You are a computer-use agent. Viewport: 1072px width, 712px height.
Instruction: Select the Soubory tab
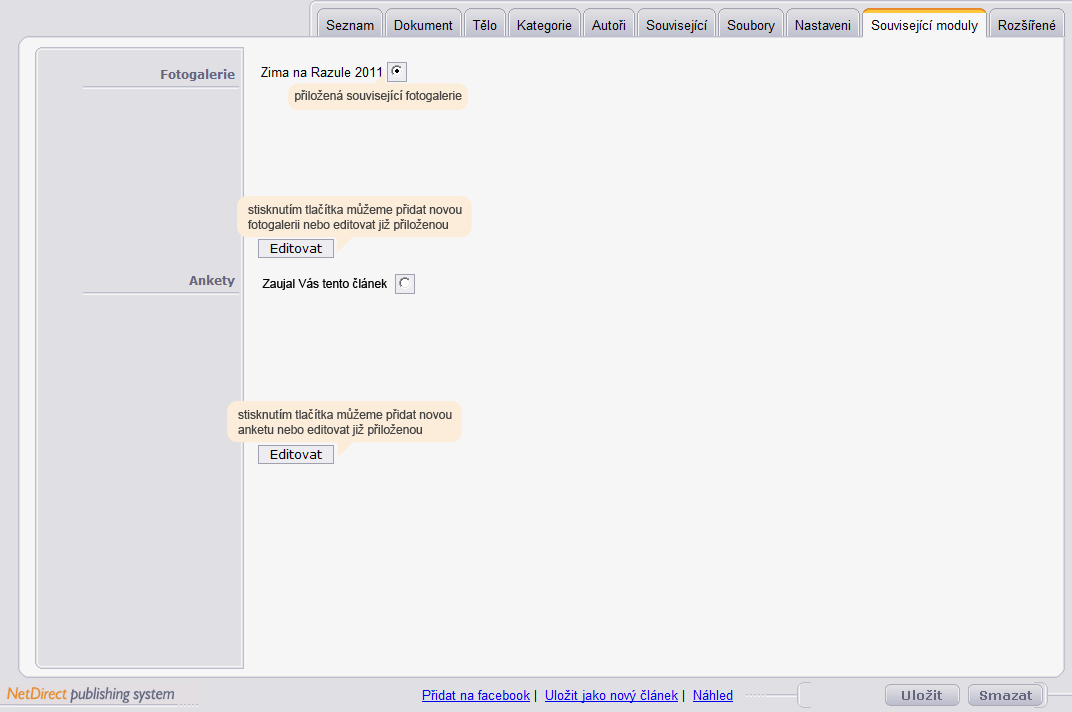tap(751, 24)
